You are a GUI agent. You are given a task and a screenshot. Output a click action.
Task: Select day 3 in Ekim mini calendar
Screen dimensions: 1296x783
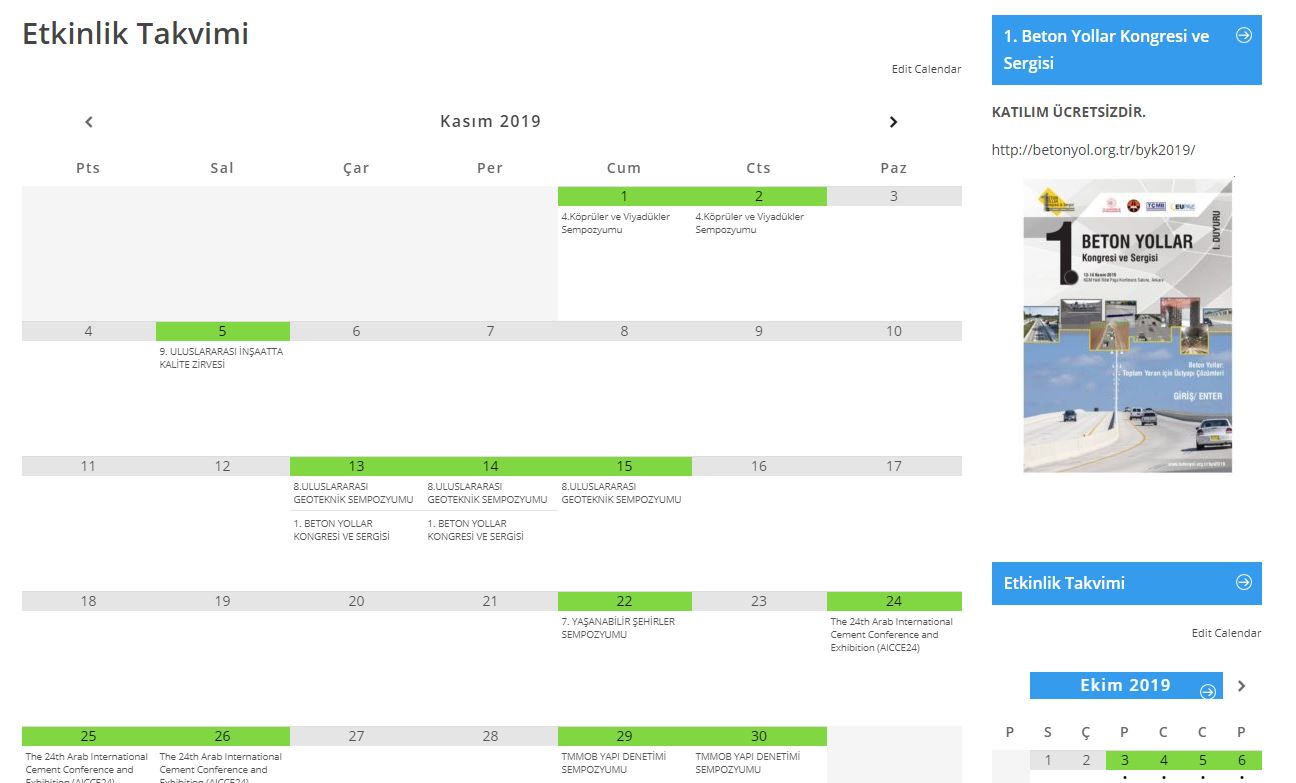coord(1125,760)
